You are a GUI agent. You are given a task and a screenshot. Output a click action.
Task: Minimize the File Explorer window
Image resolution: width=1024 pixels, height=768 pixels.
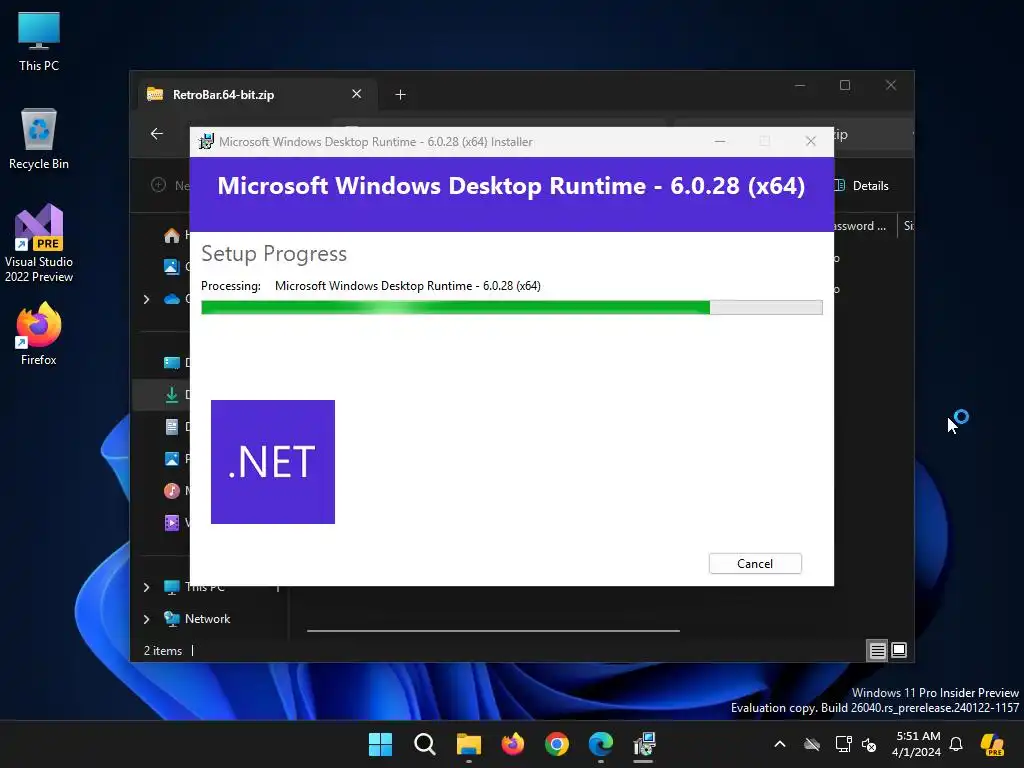(x=800, y=86)
